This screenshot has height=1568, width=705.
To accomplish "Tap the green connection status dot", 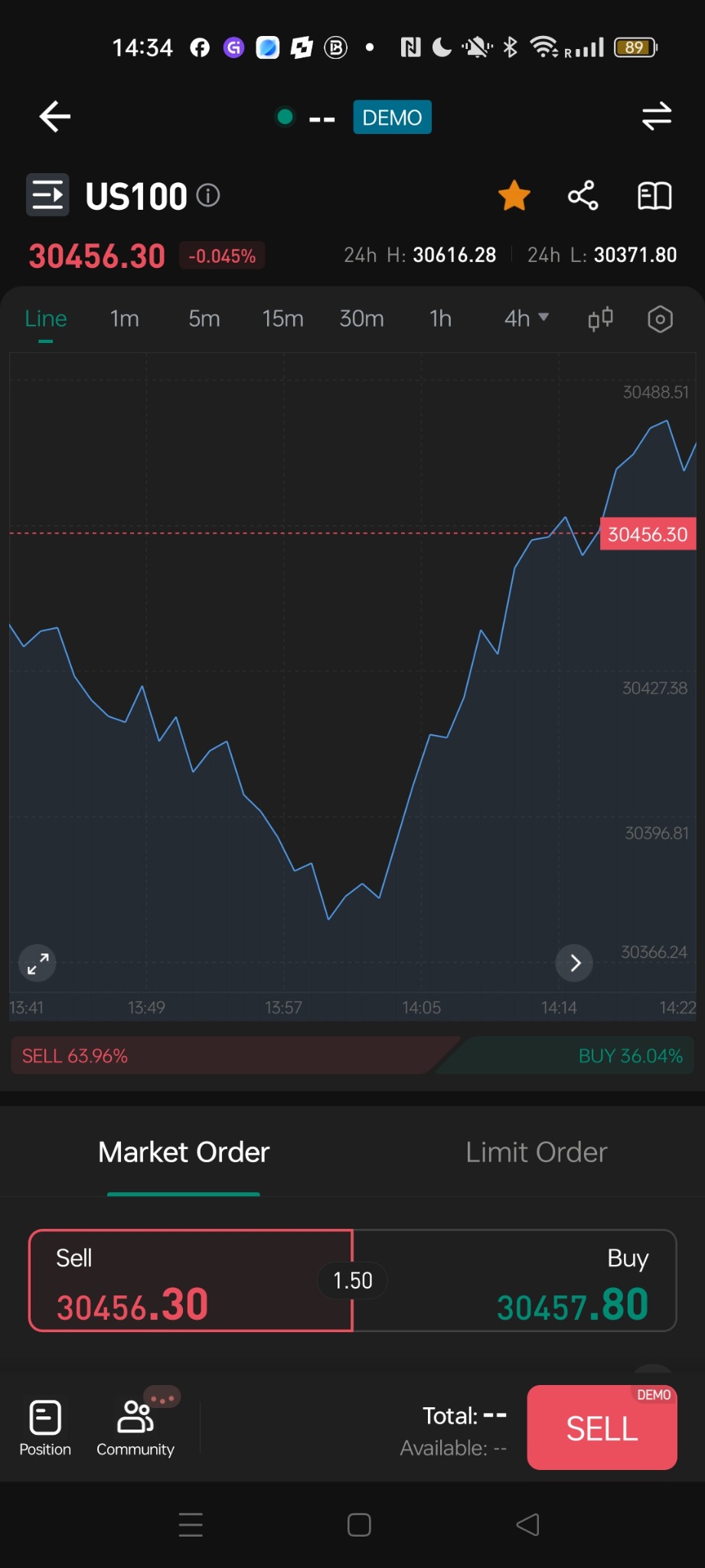I will point(286,116).
